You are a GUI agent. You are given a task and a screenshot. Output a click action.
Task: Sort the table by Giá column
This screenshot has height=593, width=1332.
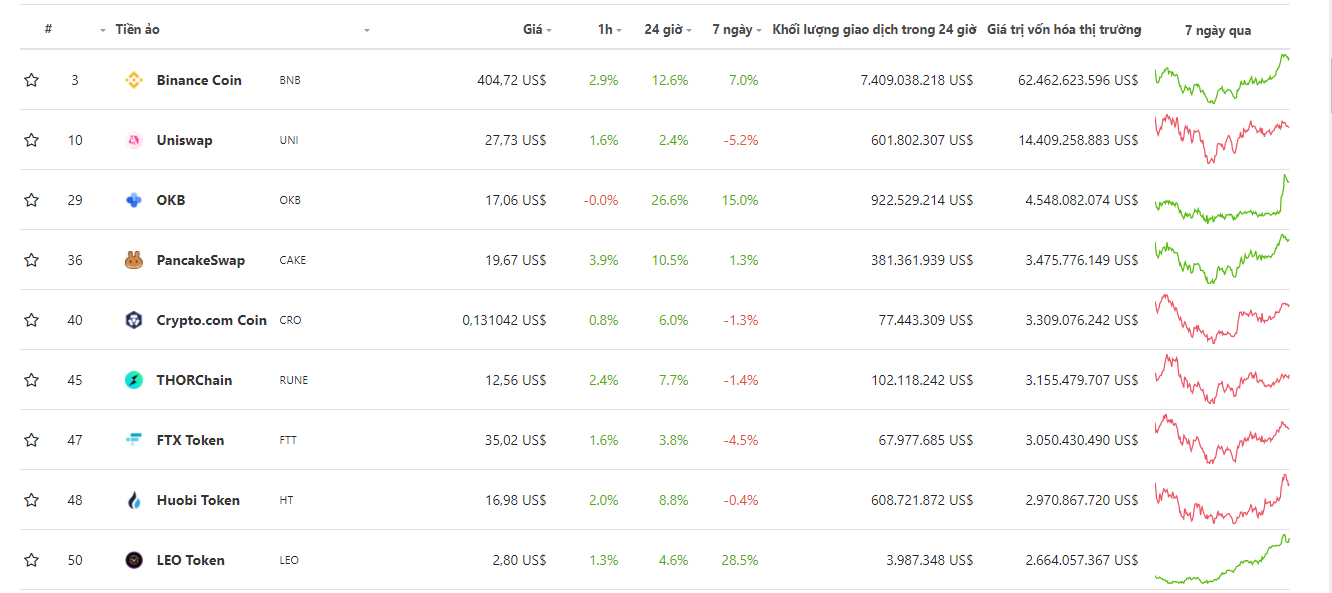click(x=537, y=30)
